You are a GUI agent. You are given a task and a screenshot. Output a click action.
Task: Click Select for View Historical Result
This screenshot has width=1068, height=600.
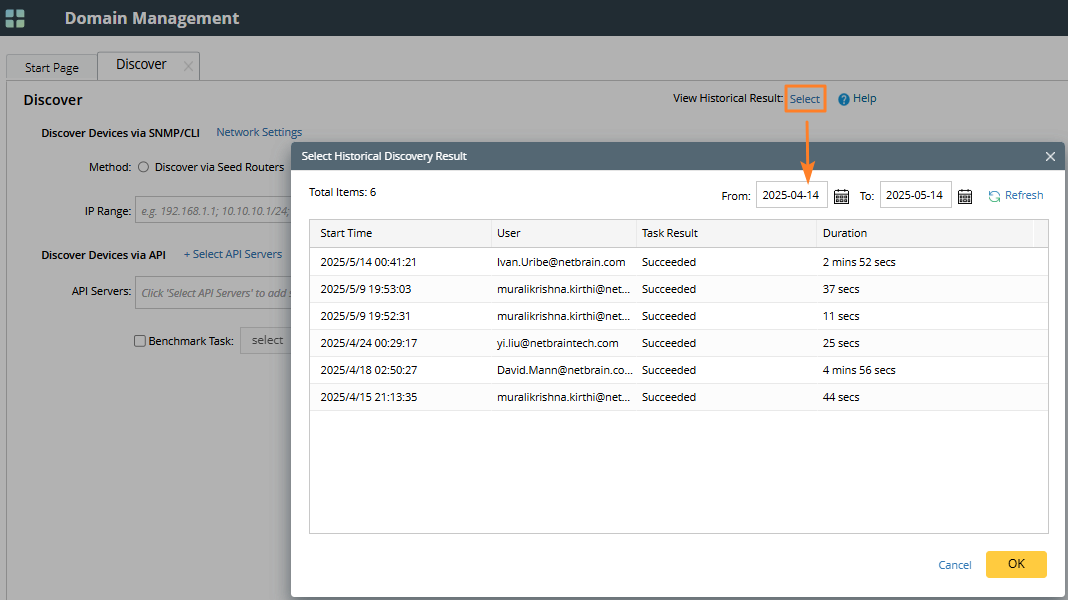[x=805, y=99]
